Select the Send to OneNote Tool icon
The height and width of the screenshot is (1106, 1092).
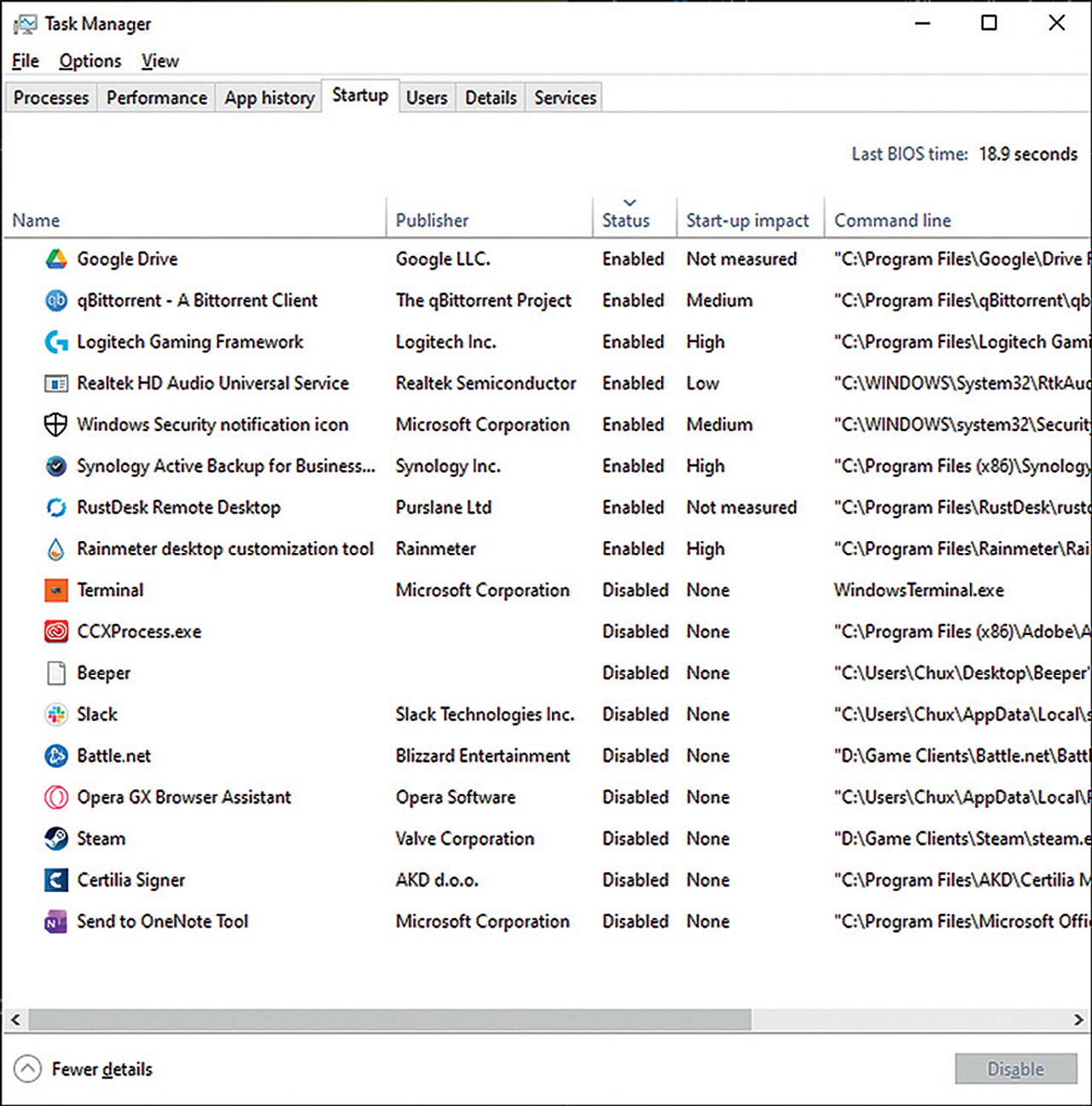pos(56,922)
